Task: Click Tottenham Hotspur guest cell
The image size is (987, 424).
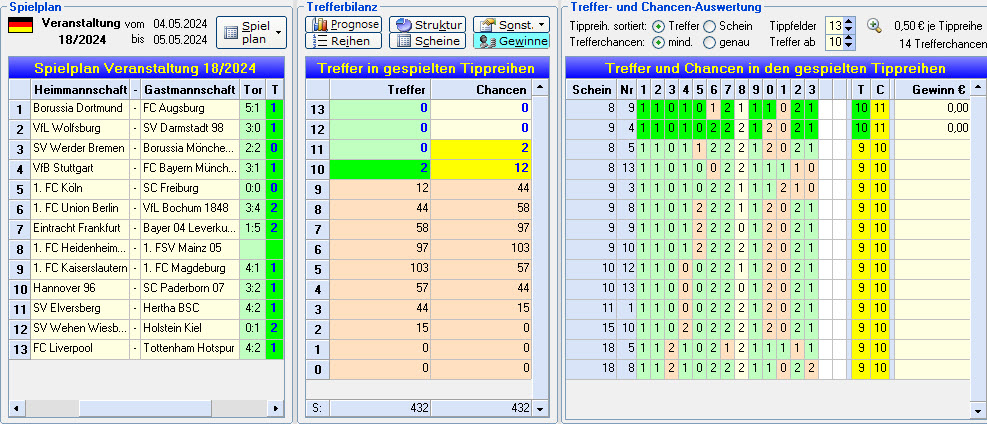Action: pyautogui.click(x=189, y=349)
